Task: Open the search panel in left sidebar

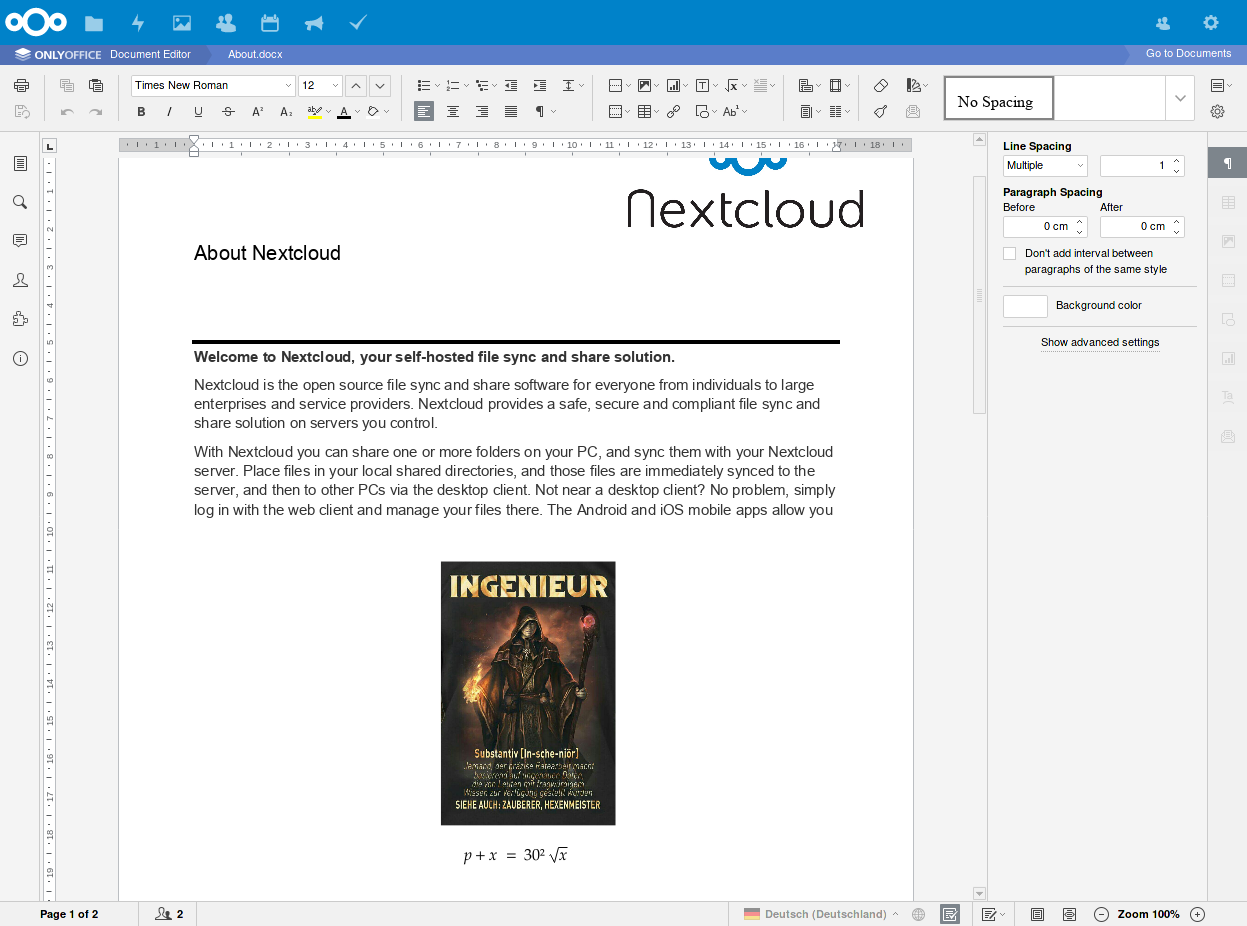Action: 20,202
